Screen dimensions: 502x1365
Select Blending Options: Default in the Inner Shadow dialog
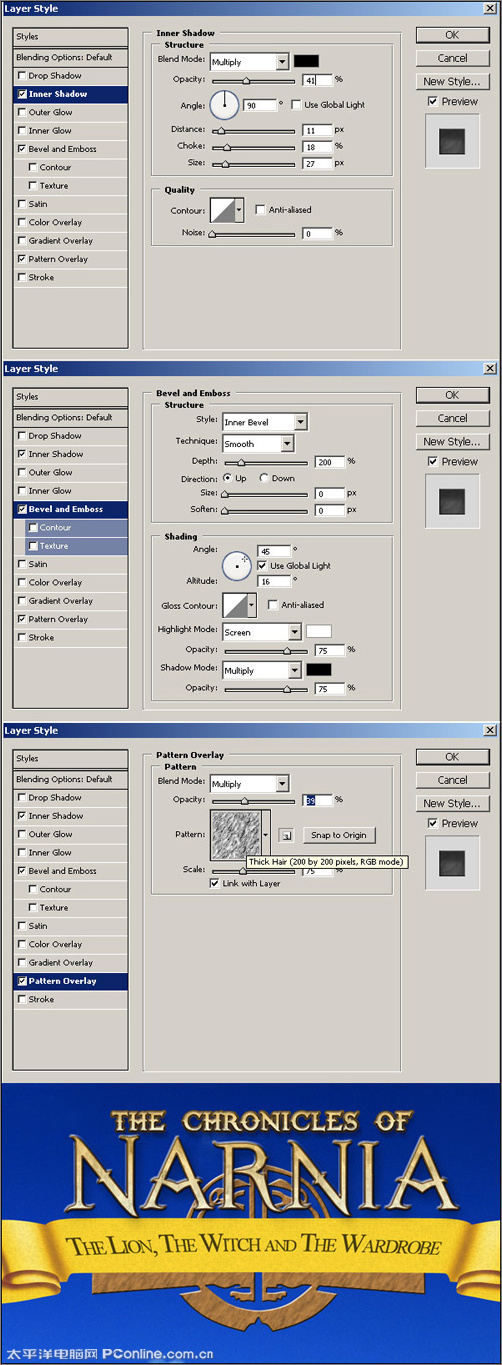click(x=71, y=58)
